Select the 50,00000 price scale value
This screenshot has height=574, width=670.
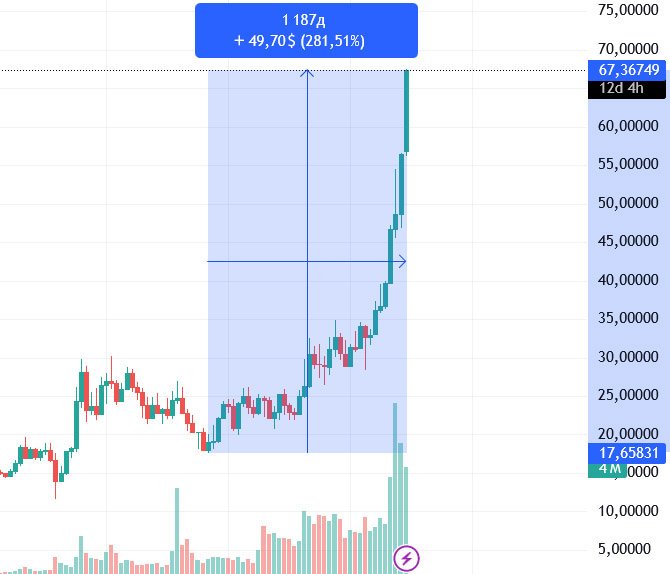[626, 203]
